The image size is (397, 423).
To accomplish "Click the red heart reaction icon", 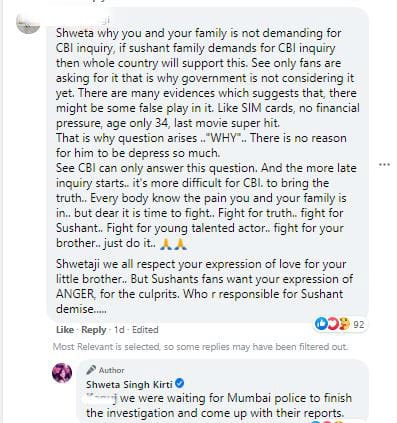I will tap(332, 324).
